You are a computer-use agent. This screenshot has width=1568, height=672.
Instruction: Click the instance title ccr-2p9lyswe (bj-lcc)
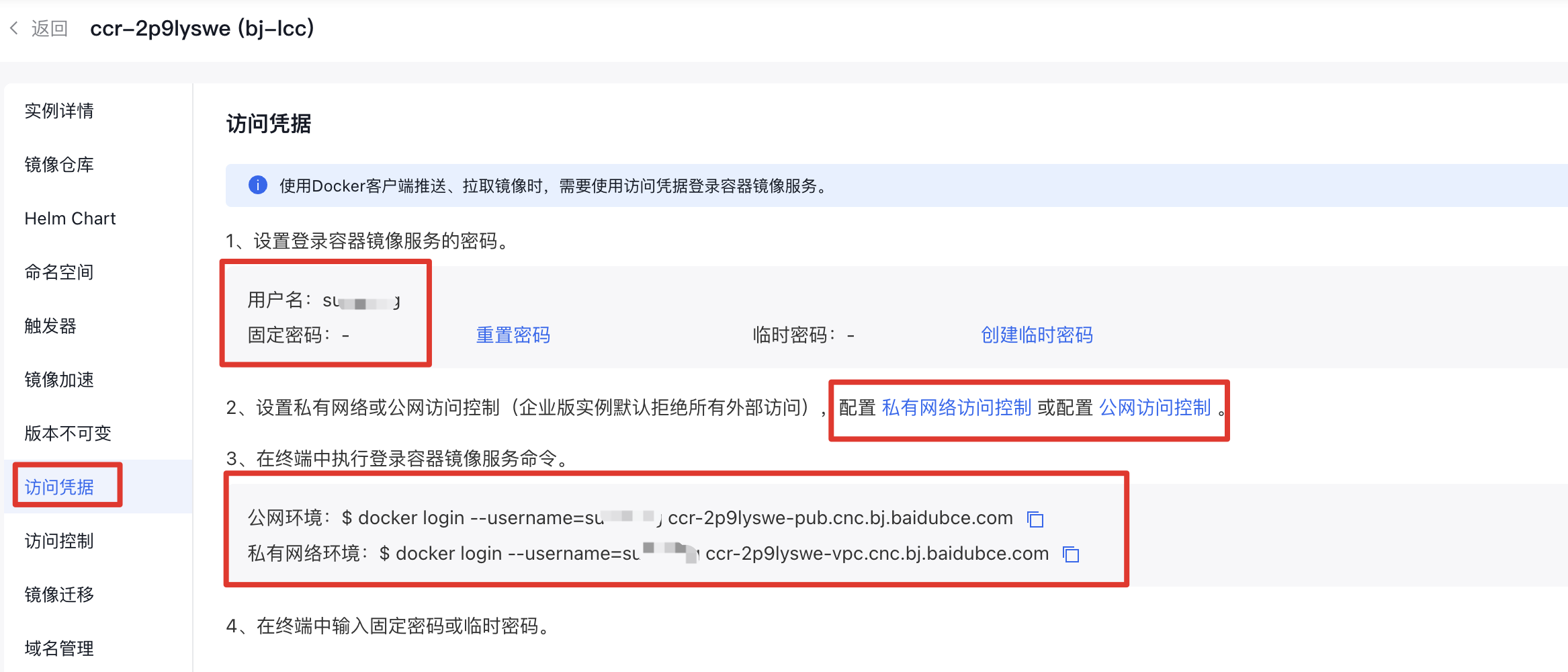click(202, 28)
